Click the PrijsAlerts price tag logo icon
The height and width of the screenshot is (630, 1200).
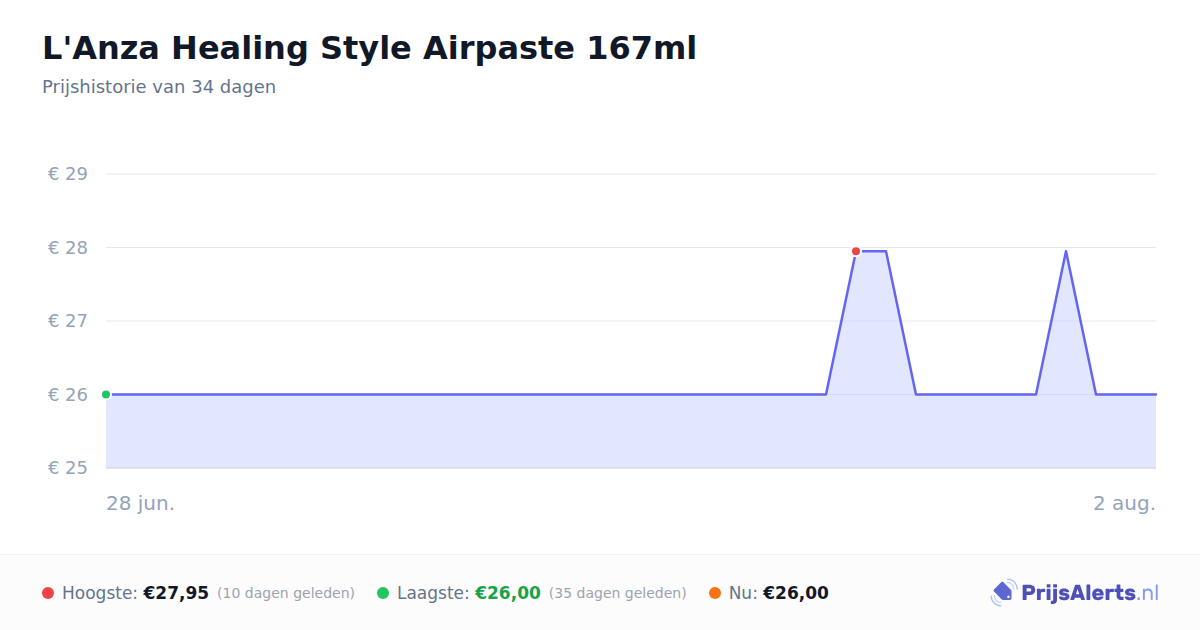coord(1003,593)
